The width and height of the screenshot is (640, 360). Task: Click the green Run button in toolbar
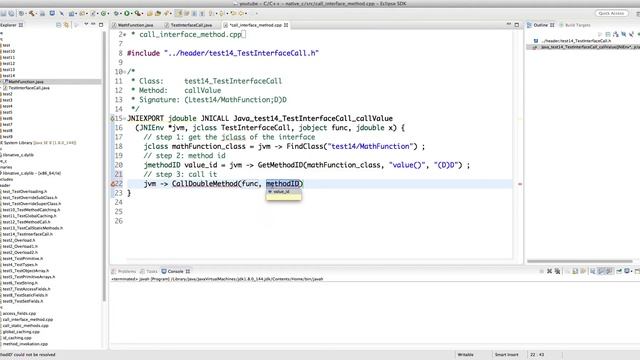click(x=127, y=13)
